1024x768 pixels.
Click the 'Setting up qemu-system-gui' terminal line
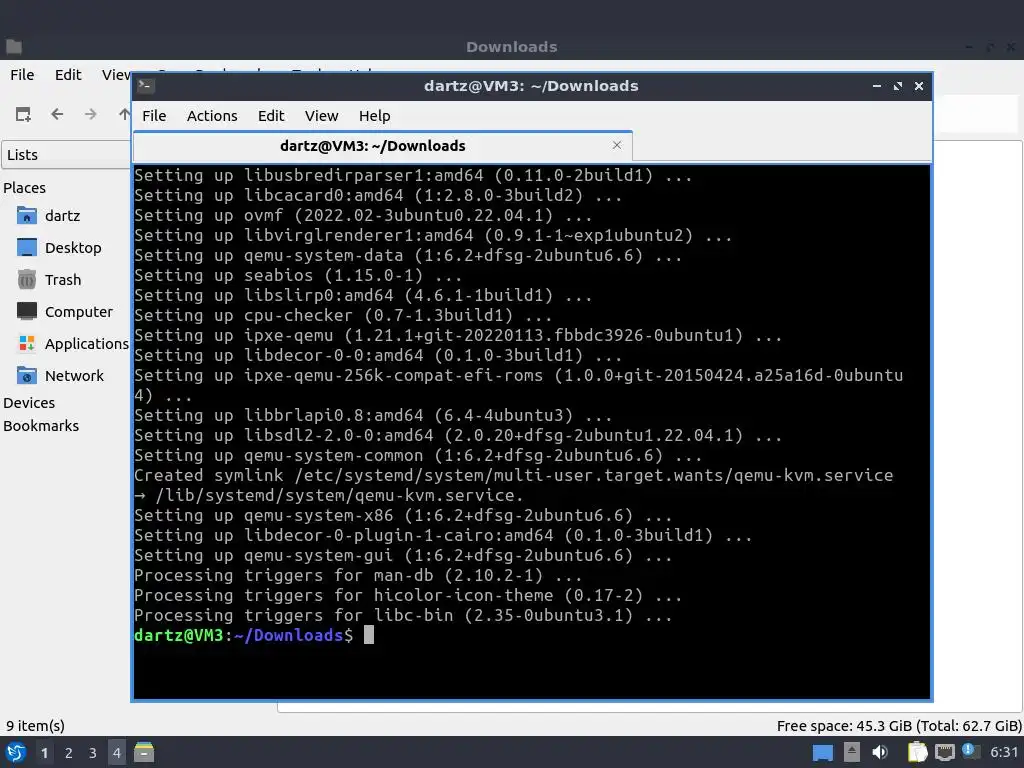click(403, 555)
